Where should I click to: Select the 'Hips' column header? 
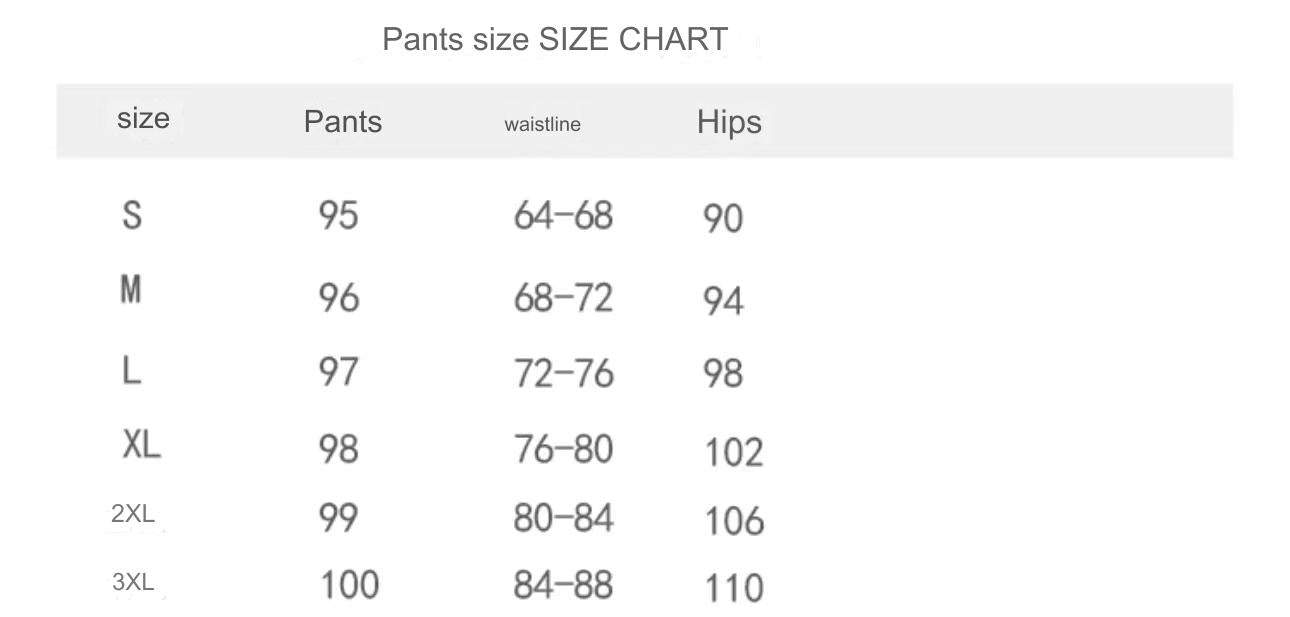point(729,122)
